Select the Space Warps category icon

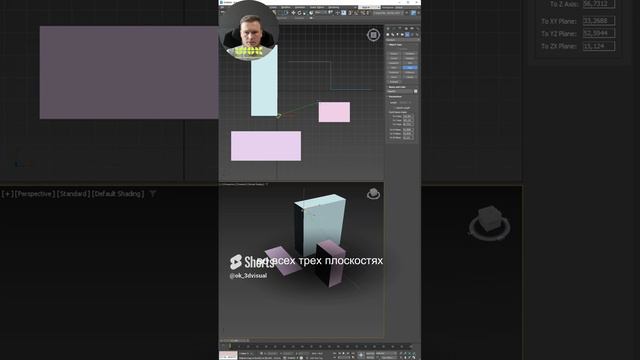click(413, 34)
